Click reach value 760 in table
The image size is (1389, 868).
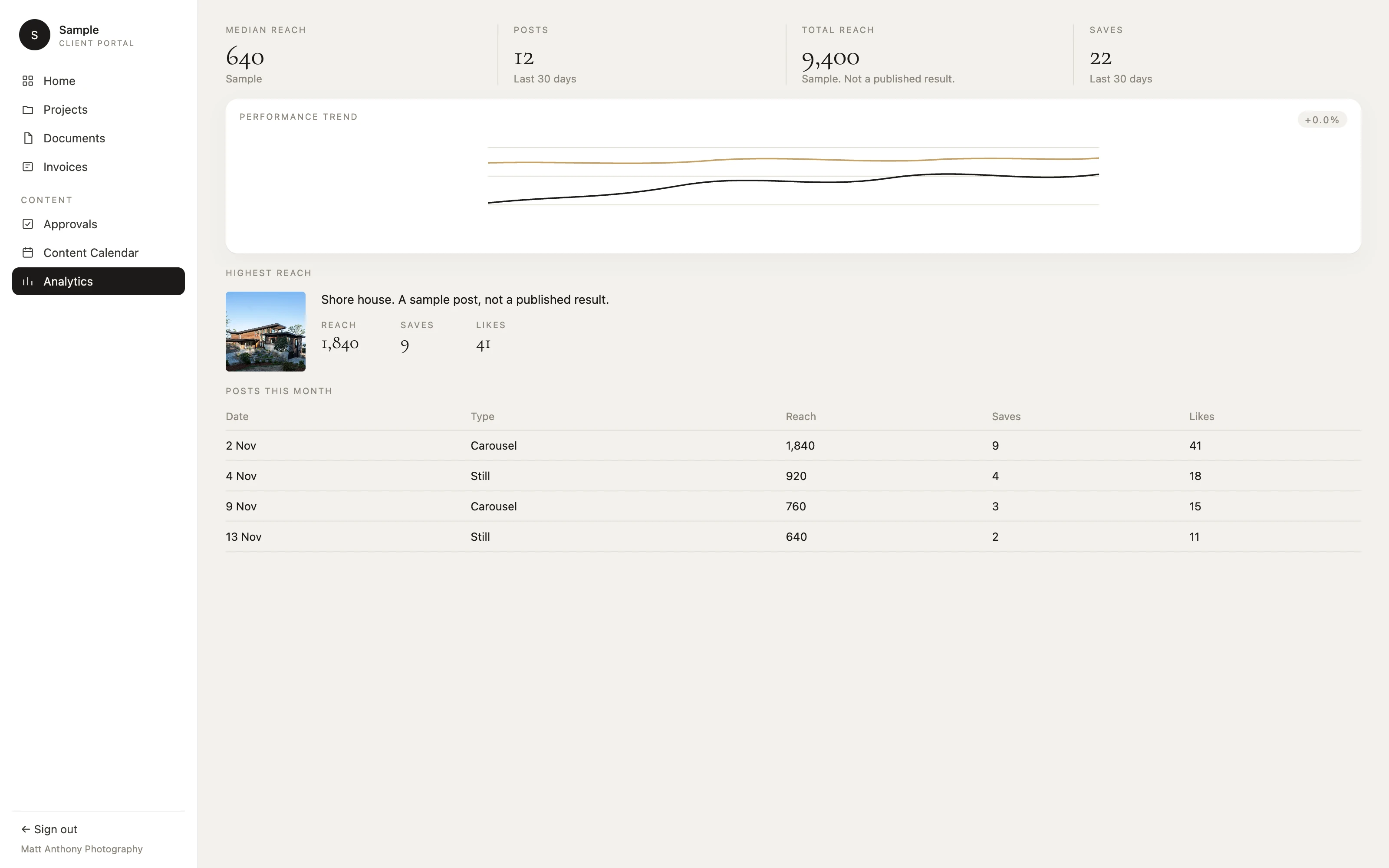click(x=796, y=507)
